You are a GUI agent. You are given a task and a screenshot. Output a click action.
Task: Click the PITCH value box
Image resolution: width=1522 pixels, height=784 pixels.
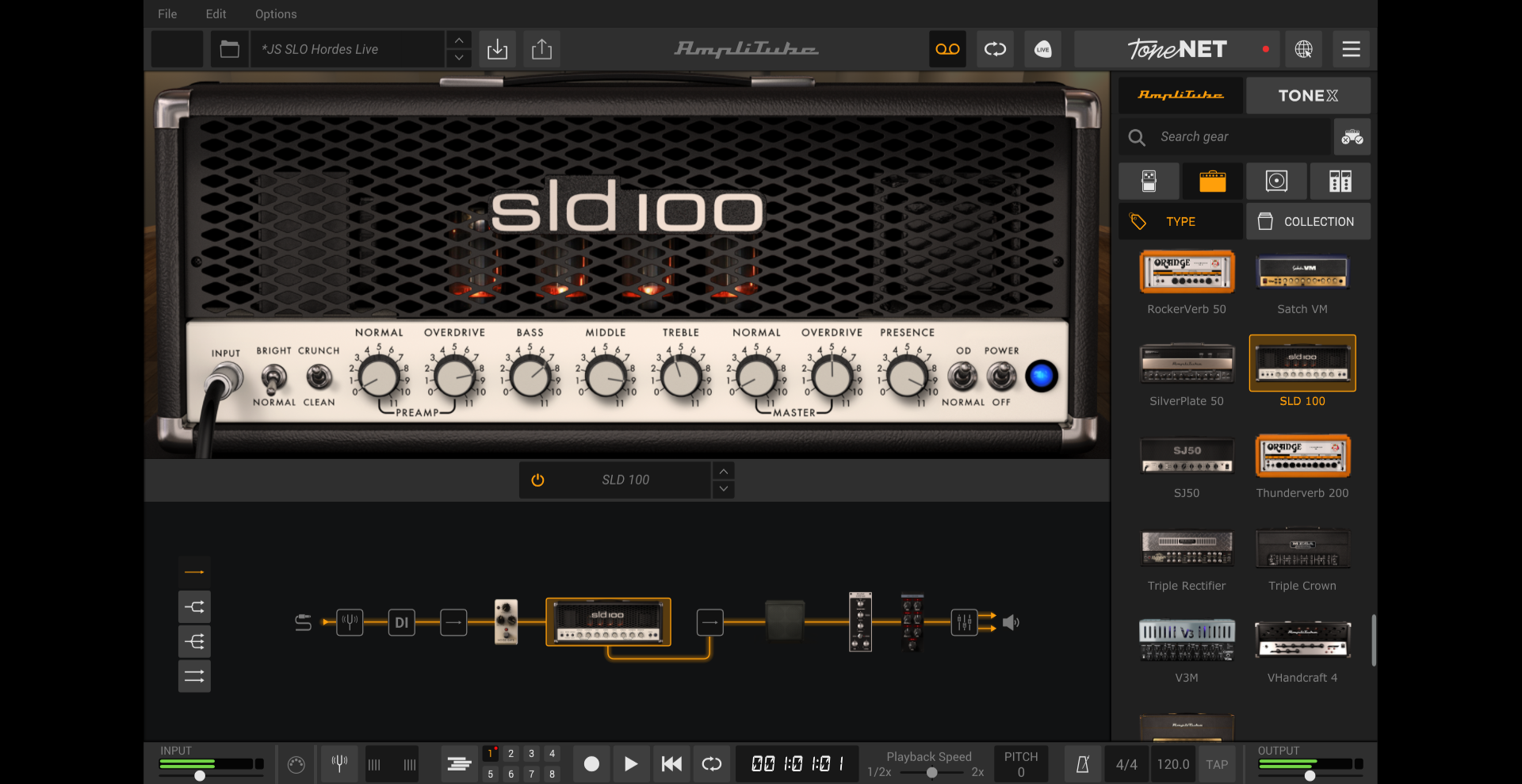pyautogui.click(x=1021, y=764)
